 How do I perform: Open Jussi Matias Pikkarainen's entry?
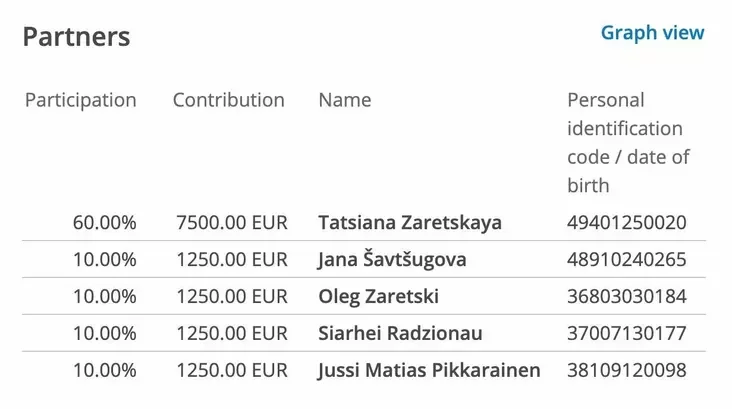point(429,370)
